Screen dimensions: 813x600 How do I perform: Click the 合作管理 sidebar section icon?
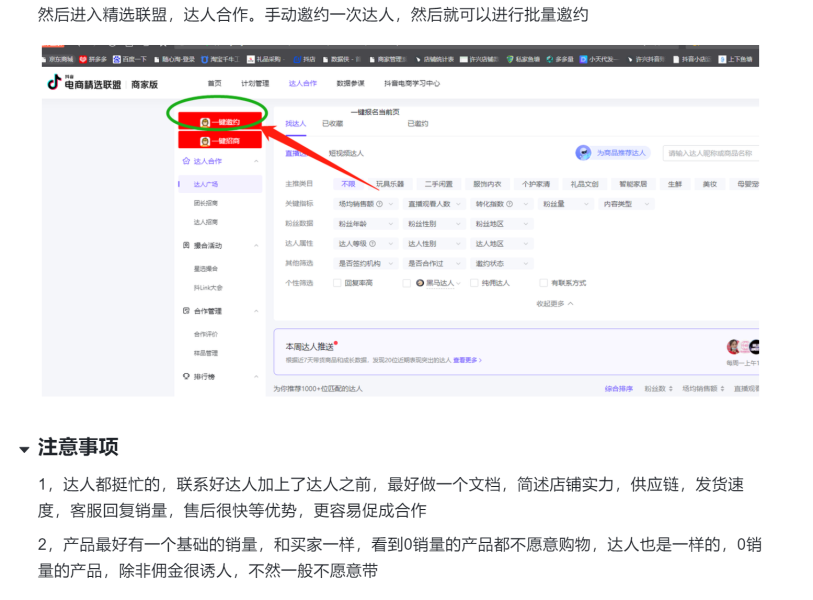[x=187, y=311]
